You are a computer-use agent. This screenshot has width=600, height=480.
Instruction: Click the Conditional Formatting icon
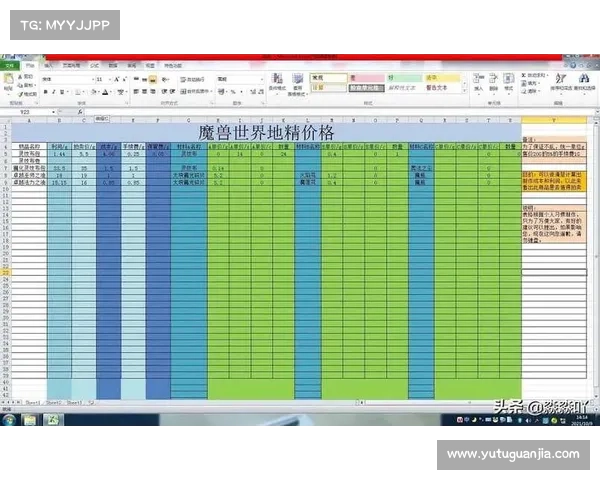276,82
